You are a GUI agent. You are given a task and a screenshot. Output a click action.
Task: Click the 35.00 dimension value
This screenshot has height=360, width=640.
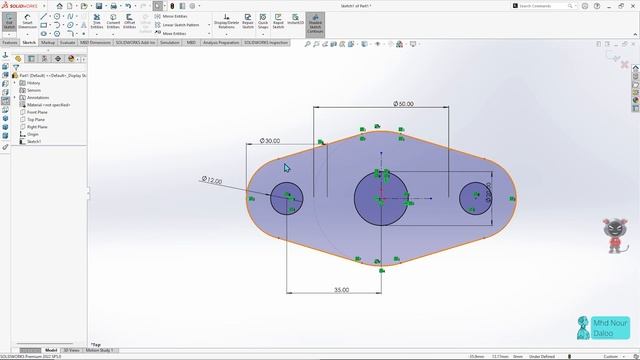(342, 290)
